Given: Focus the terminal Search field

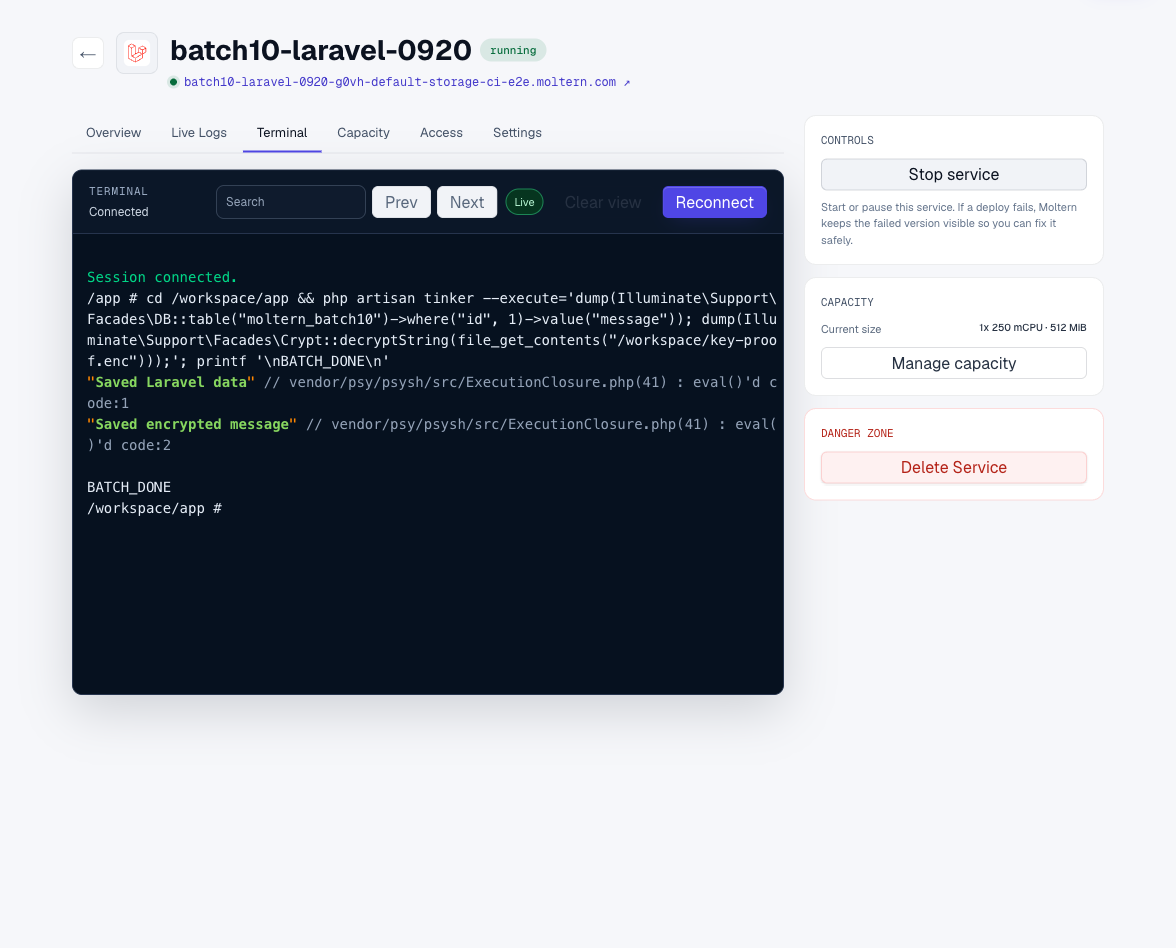Looking at the screenshot, I should [290, 202].
